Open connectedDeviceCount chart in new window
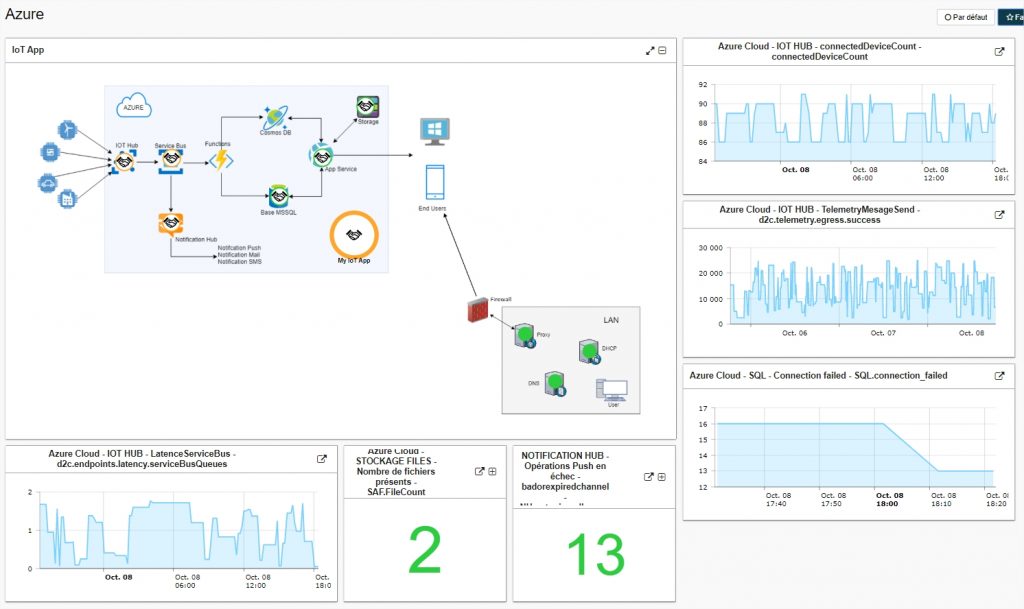This screenshot has height=609, width=1024. tap(999, 52)
